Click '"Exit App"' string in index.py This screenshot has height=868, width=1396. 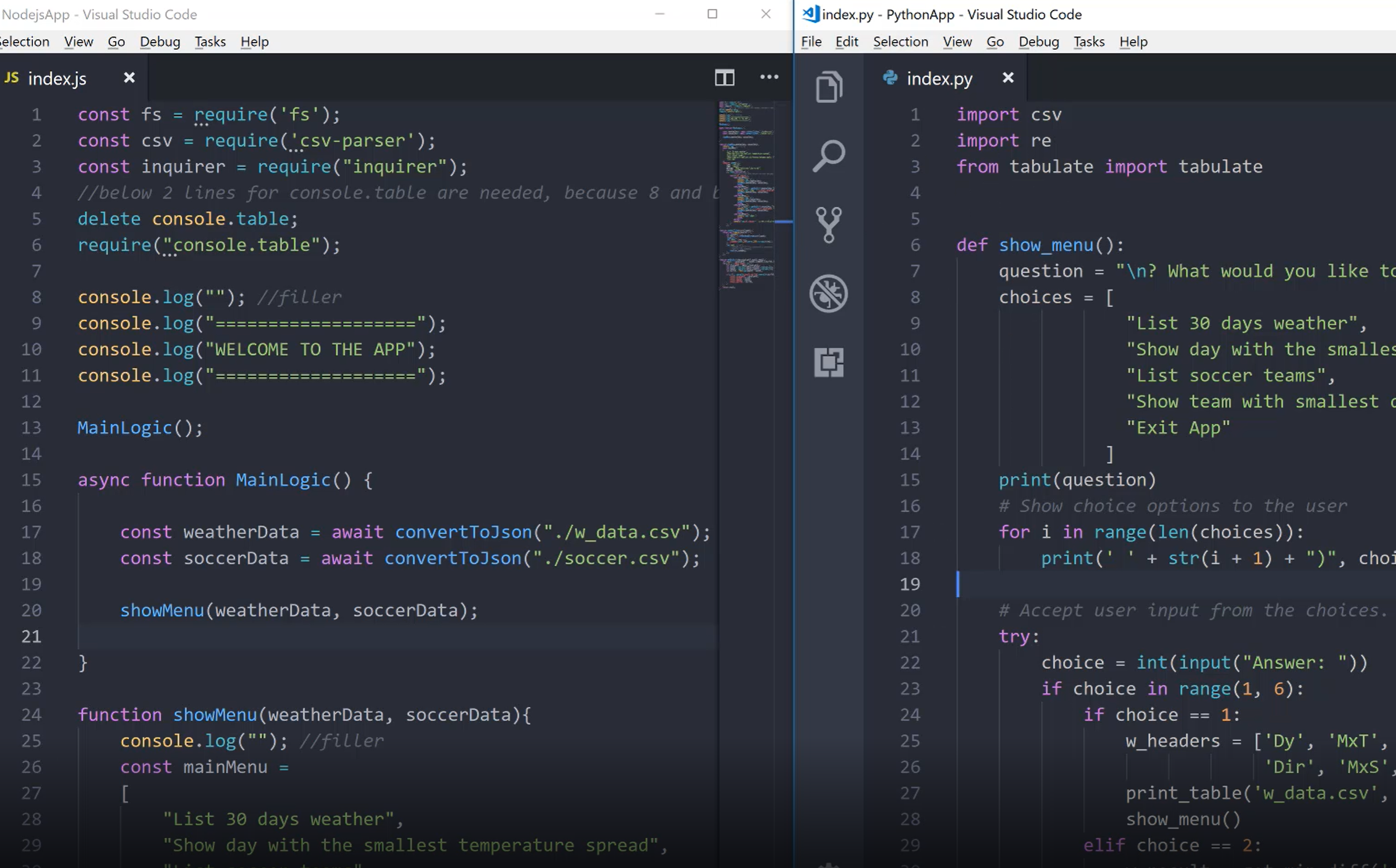coord(1179,428)
